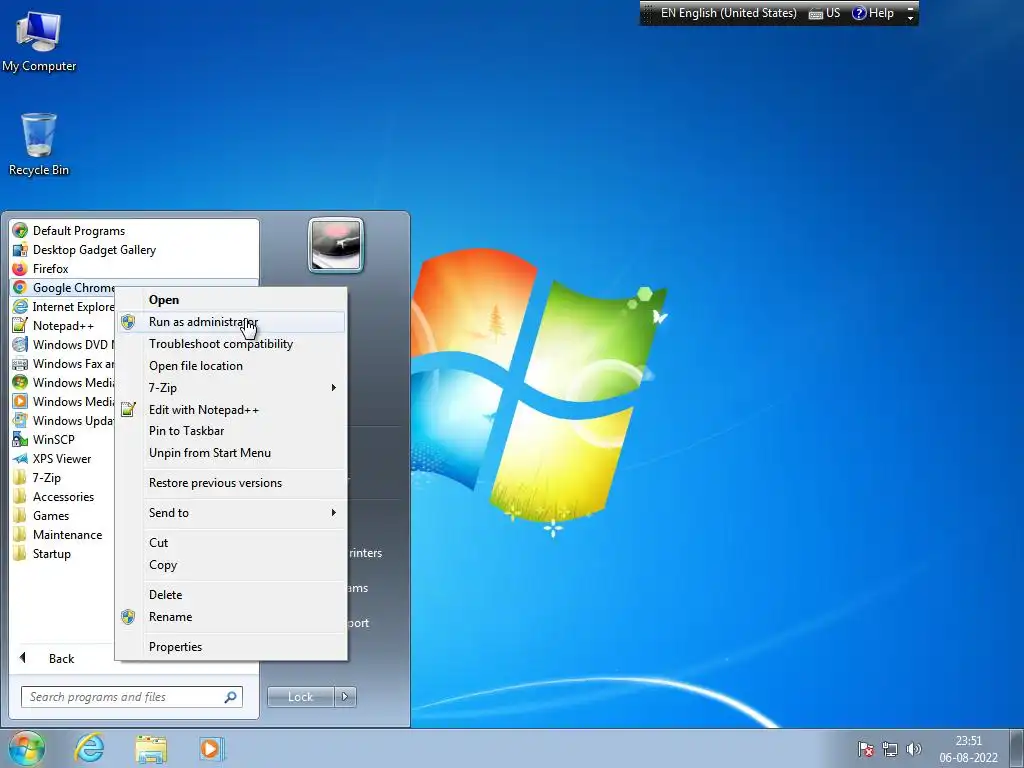The height and width of the screenshot is (768, 1024).
Task: Go Back to the main Start menu
Action: [x=63, y=658]
